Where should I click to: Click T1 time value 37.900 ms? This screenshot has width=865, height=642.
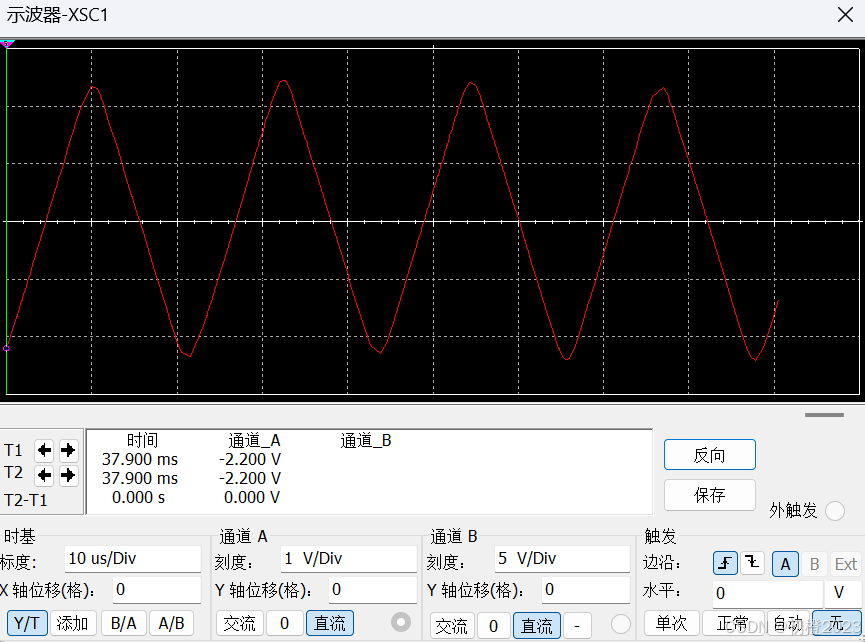coord(140,459)
